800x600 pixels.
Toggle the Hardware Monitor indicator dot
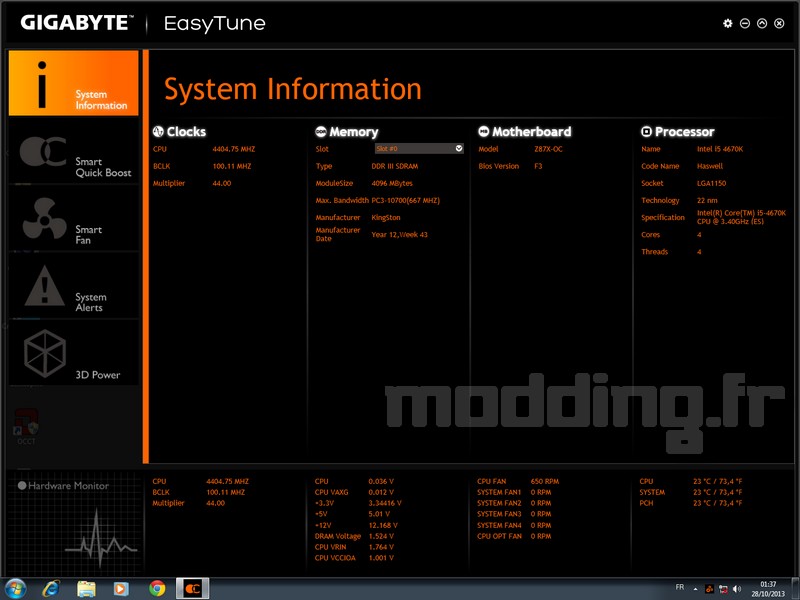tap(22, 486)
